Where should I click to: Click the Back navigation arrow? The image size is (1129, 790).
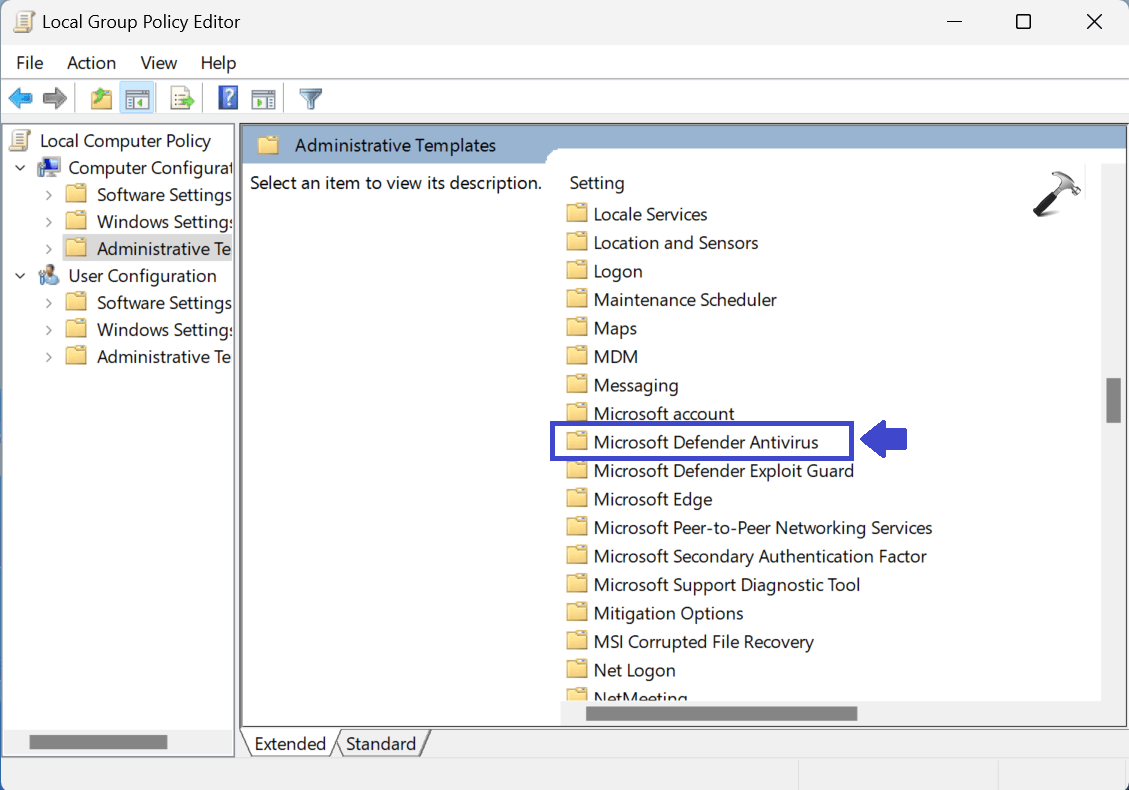click(20, 97)
